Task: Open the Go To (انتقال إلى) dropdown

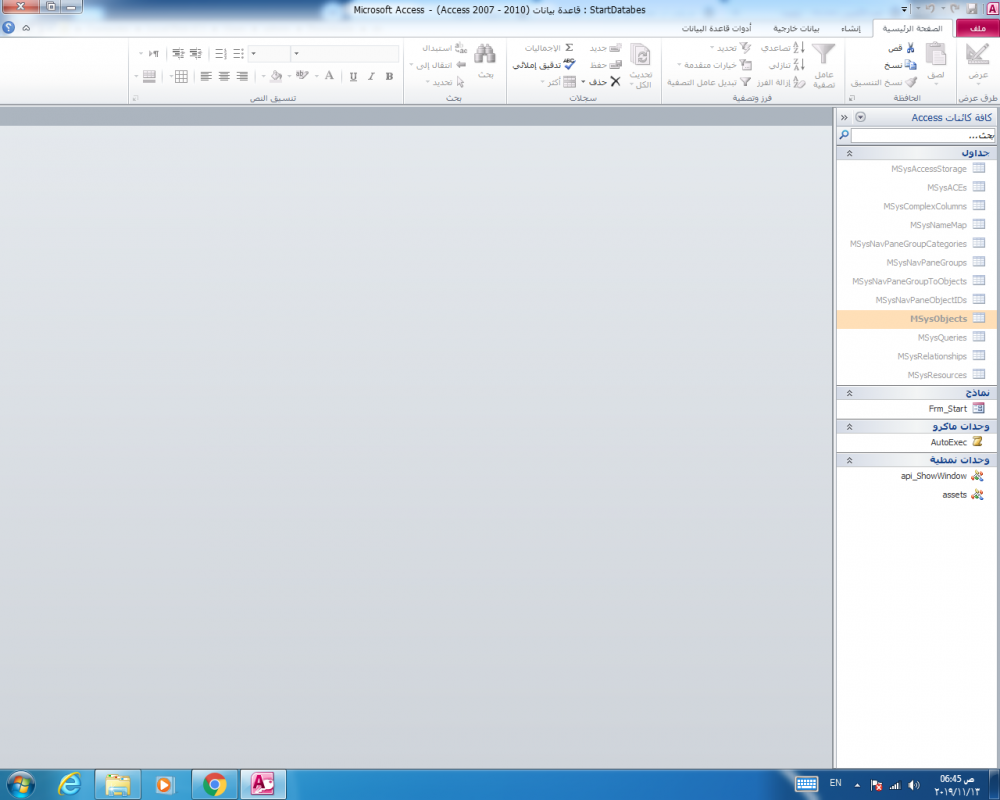Action: (438, 65)
